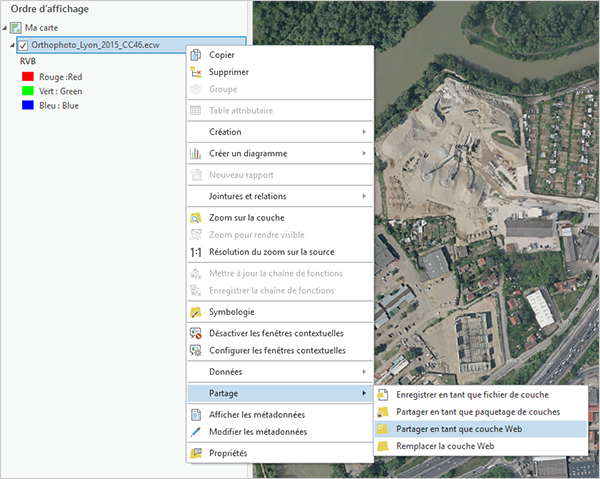
Task: Click the Groupe layers icon
Action: click(x=196, y=89)
